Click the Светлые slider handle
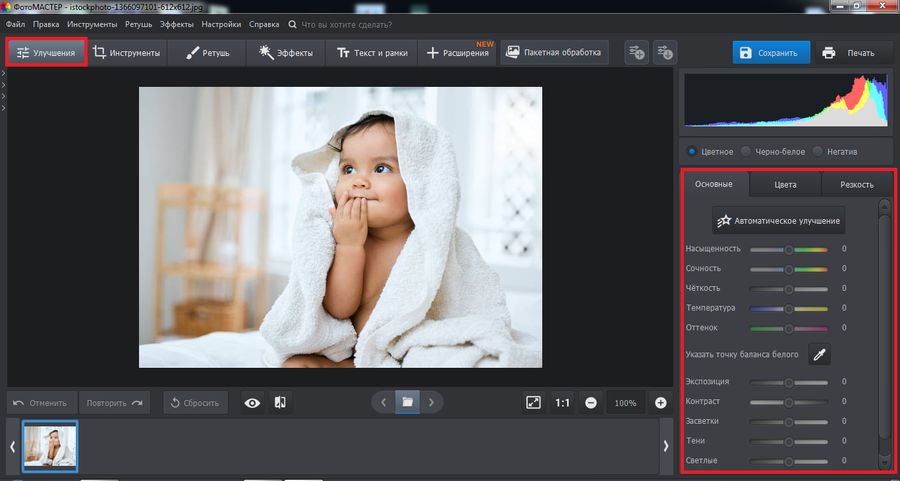Viewport: 900px width, 481px height. [x=789, y=461]
